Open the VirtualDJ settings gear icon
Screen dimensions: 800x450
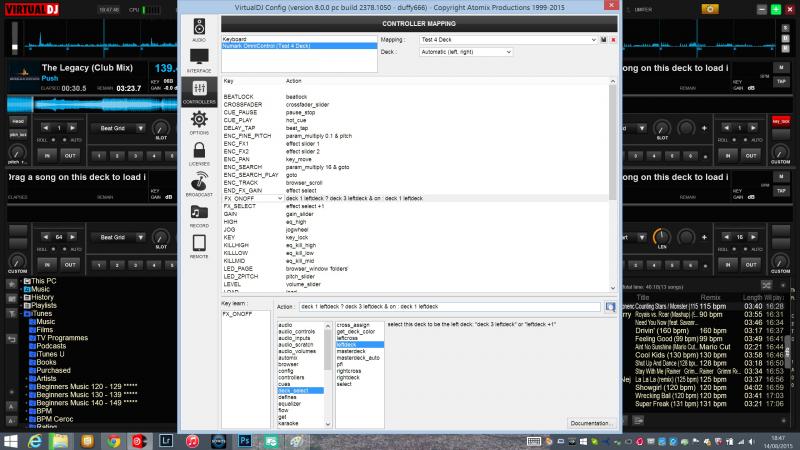[710, 9]
